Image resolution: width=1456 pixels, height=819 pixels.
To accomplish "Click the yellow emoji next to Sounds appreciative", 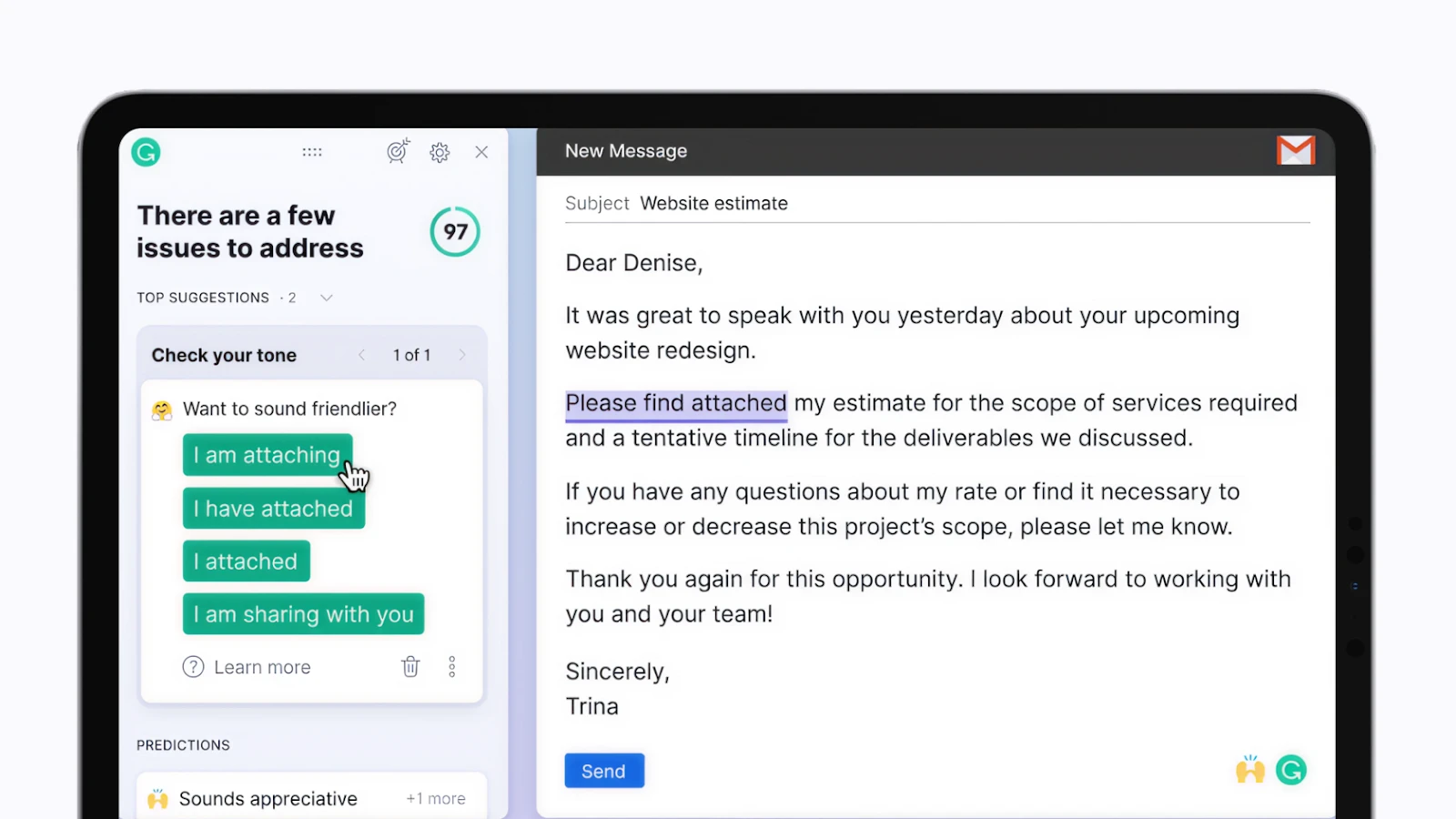I will pos(157,798).
